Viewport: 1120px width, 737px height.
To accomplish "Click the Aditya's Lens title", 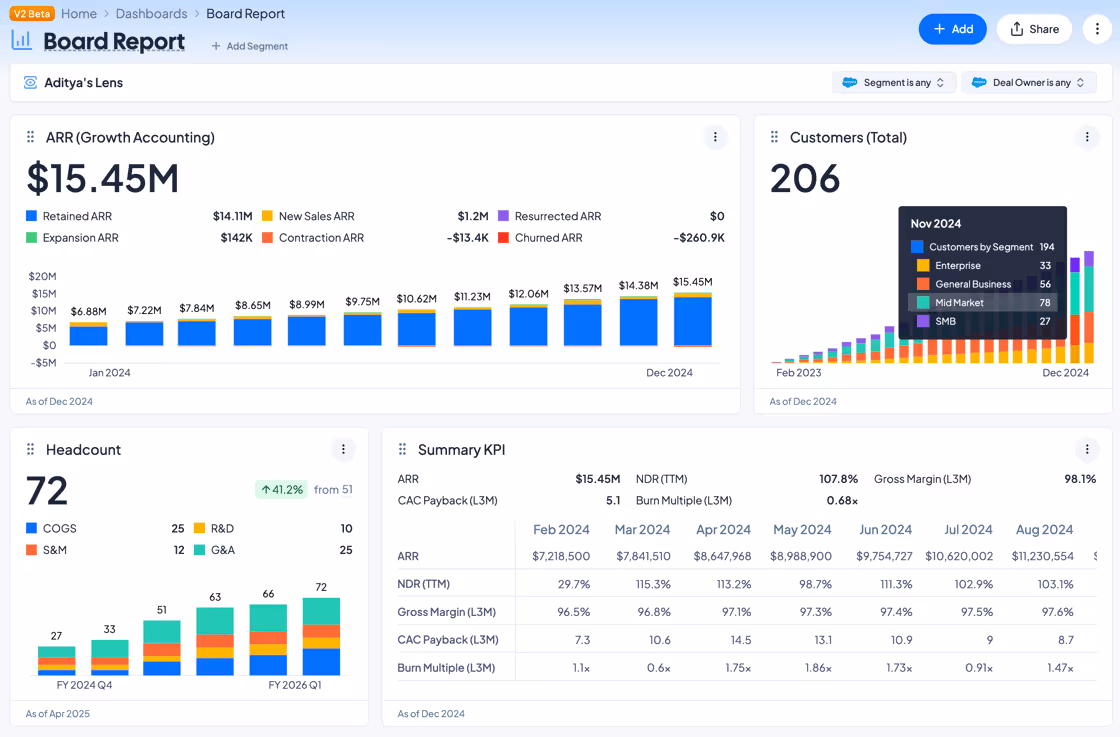I will (84, 83).
